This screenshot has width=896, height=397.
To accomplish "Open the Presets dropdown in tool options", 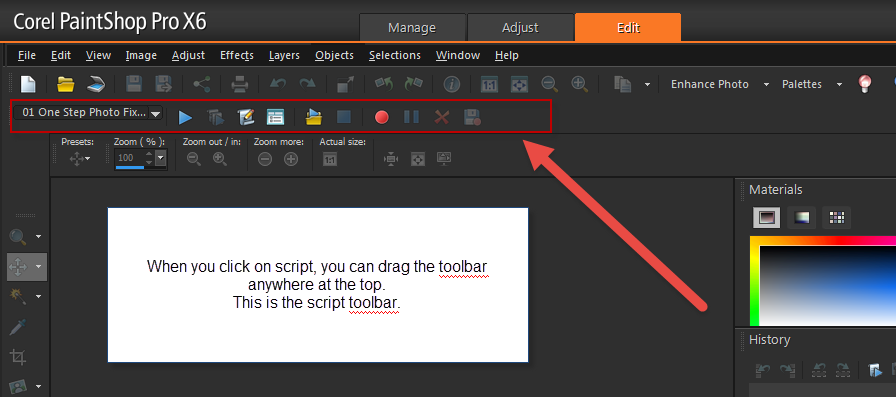I will [79, 160].
